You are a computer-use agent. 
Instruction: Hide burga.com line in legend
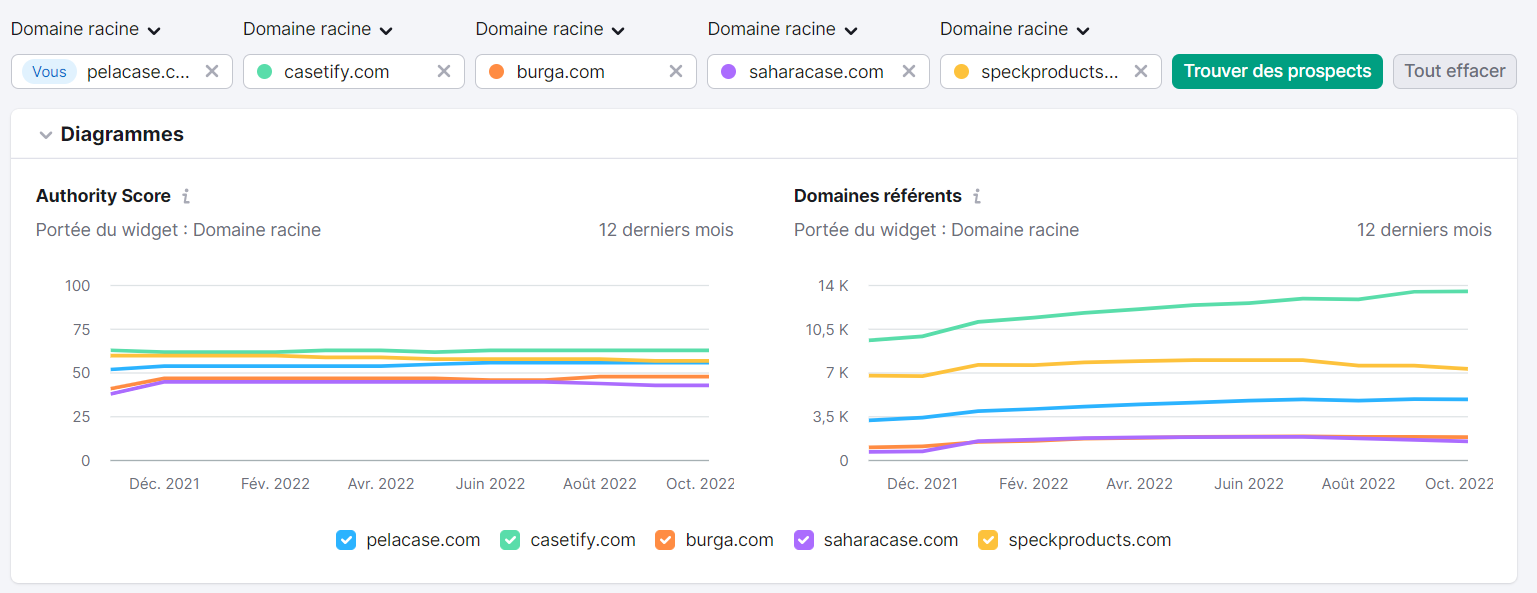(665, 540)
